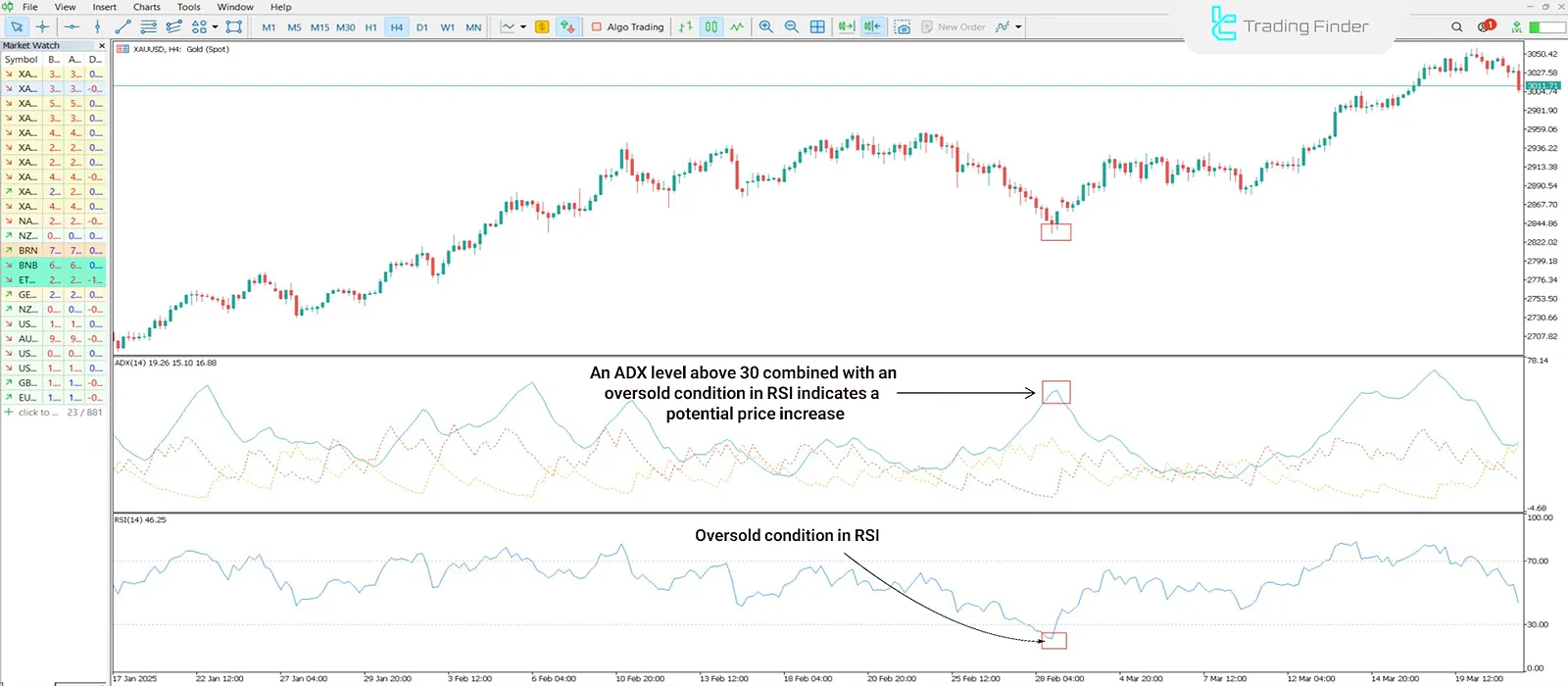Select the trendline drawing tool

click(x=122, y=26)
